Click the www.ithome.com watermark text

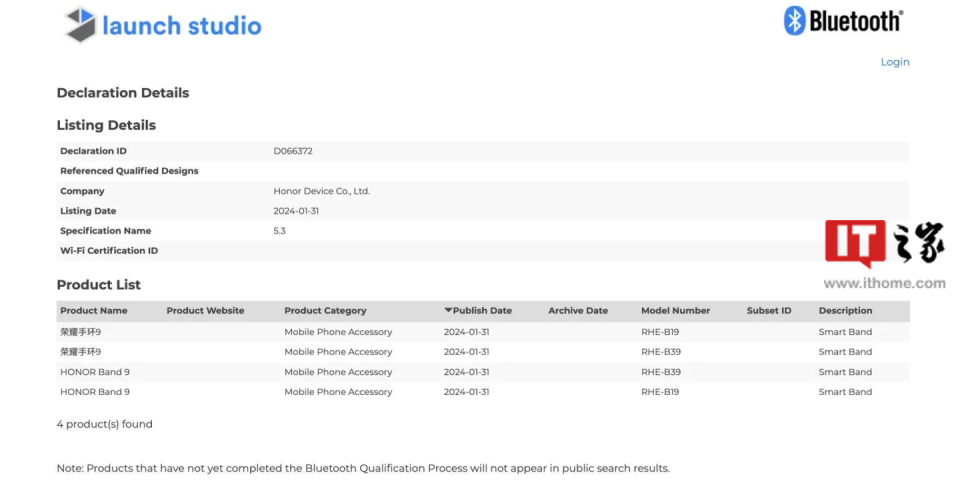pos(884,283)
